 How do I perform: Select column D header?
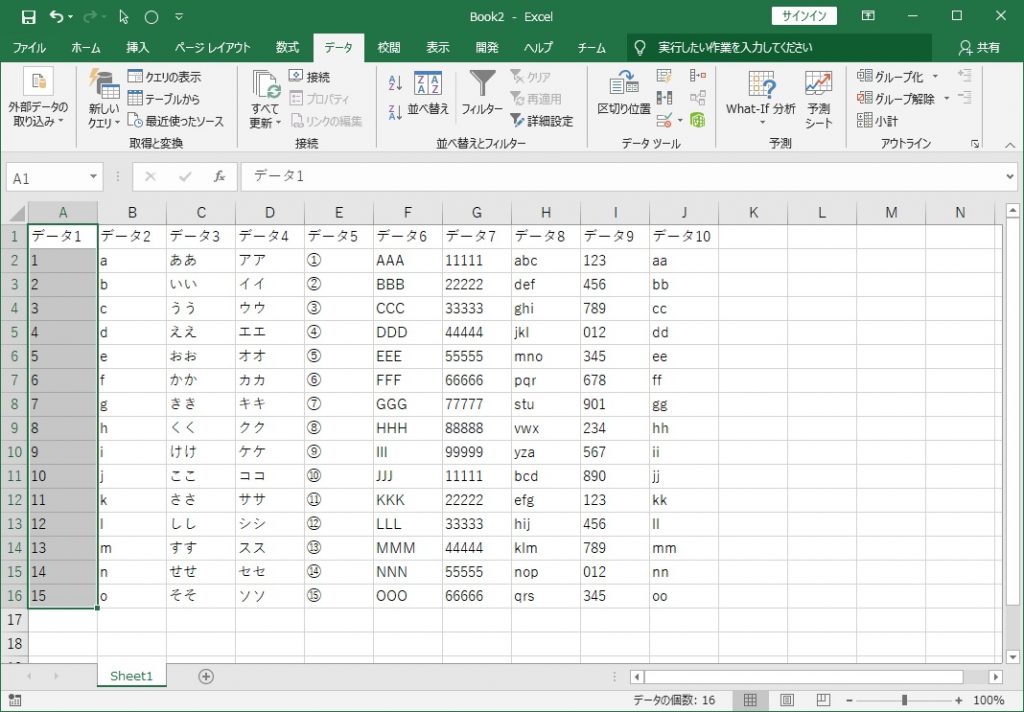pyautogui.click(x=270, y=213)
